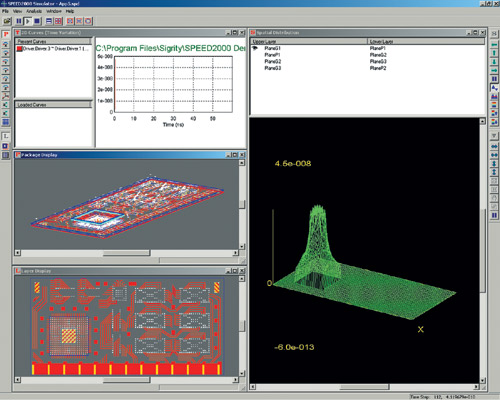
Task: Click the gray downward triangle icon on right toolbar
Action: 494,136
